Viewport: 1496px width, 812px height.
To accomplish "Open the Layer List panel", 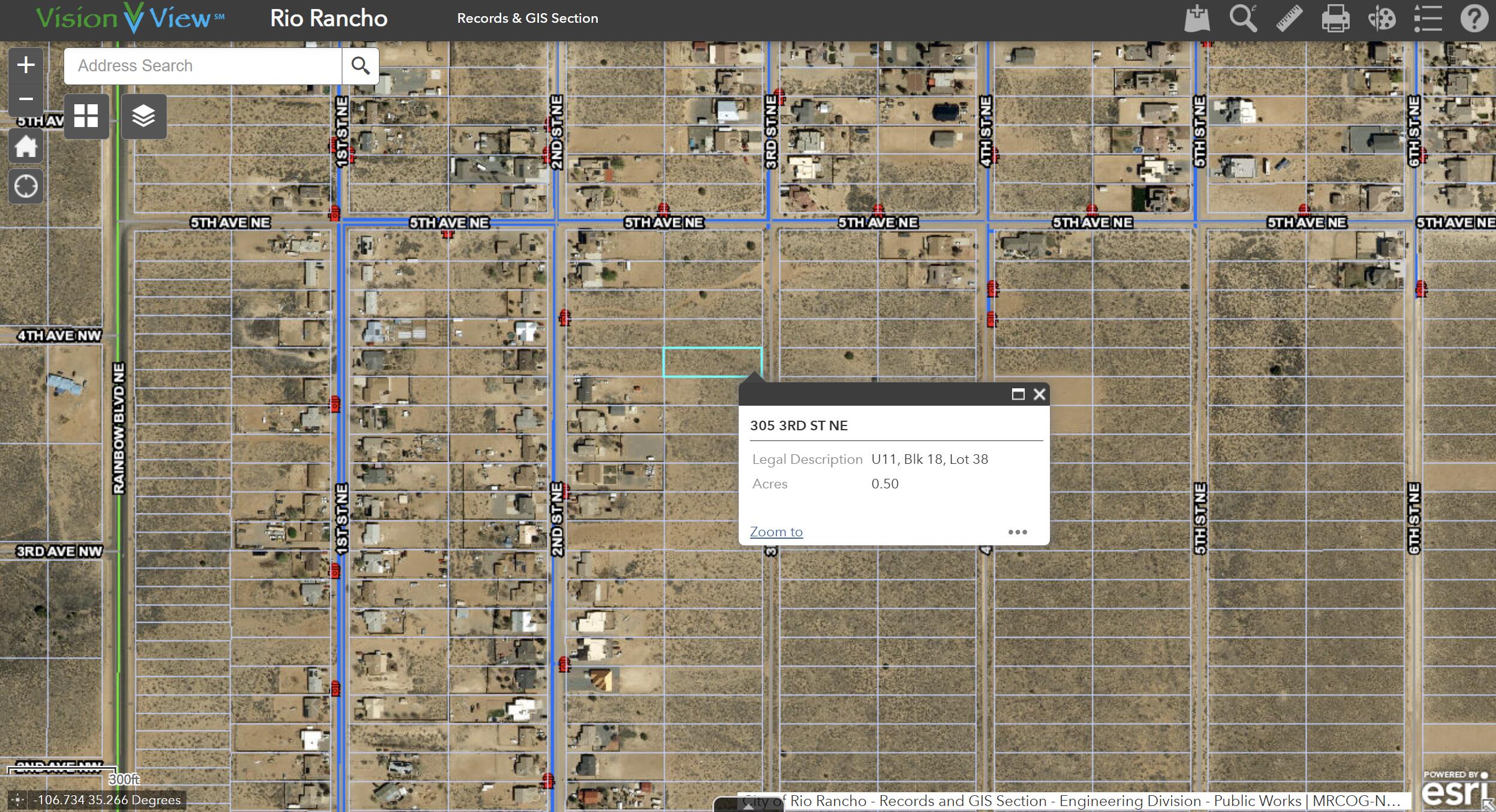I will (x=144, y=116).
